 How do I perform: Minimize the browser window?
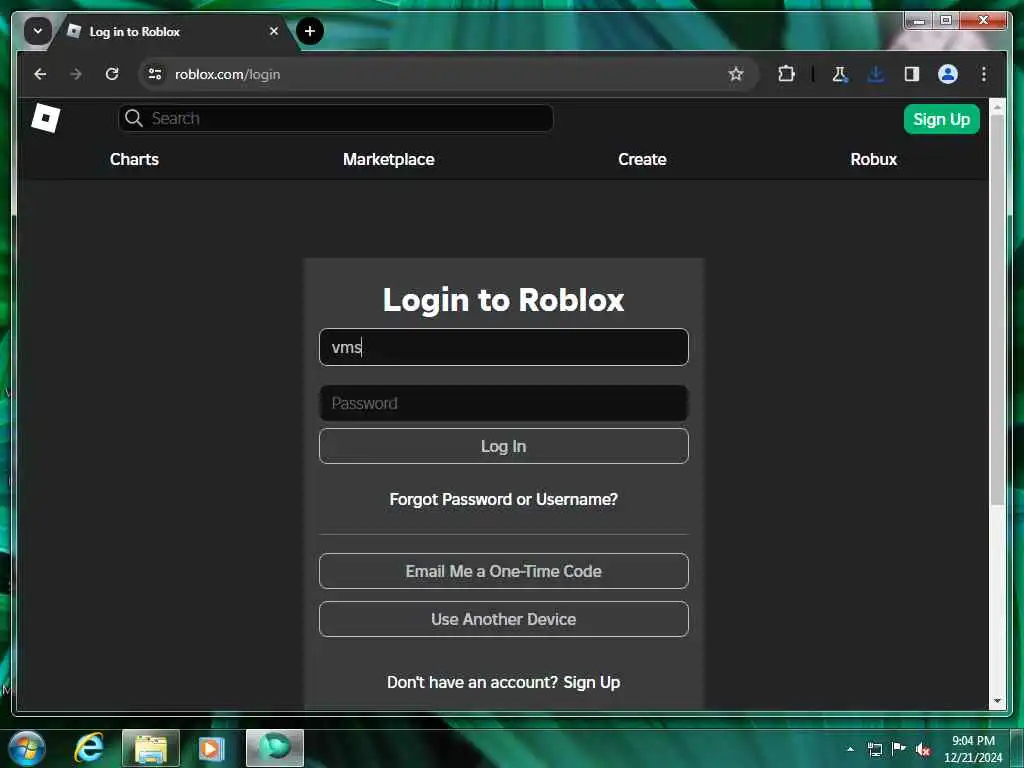[x=920, y=21]
